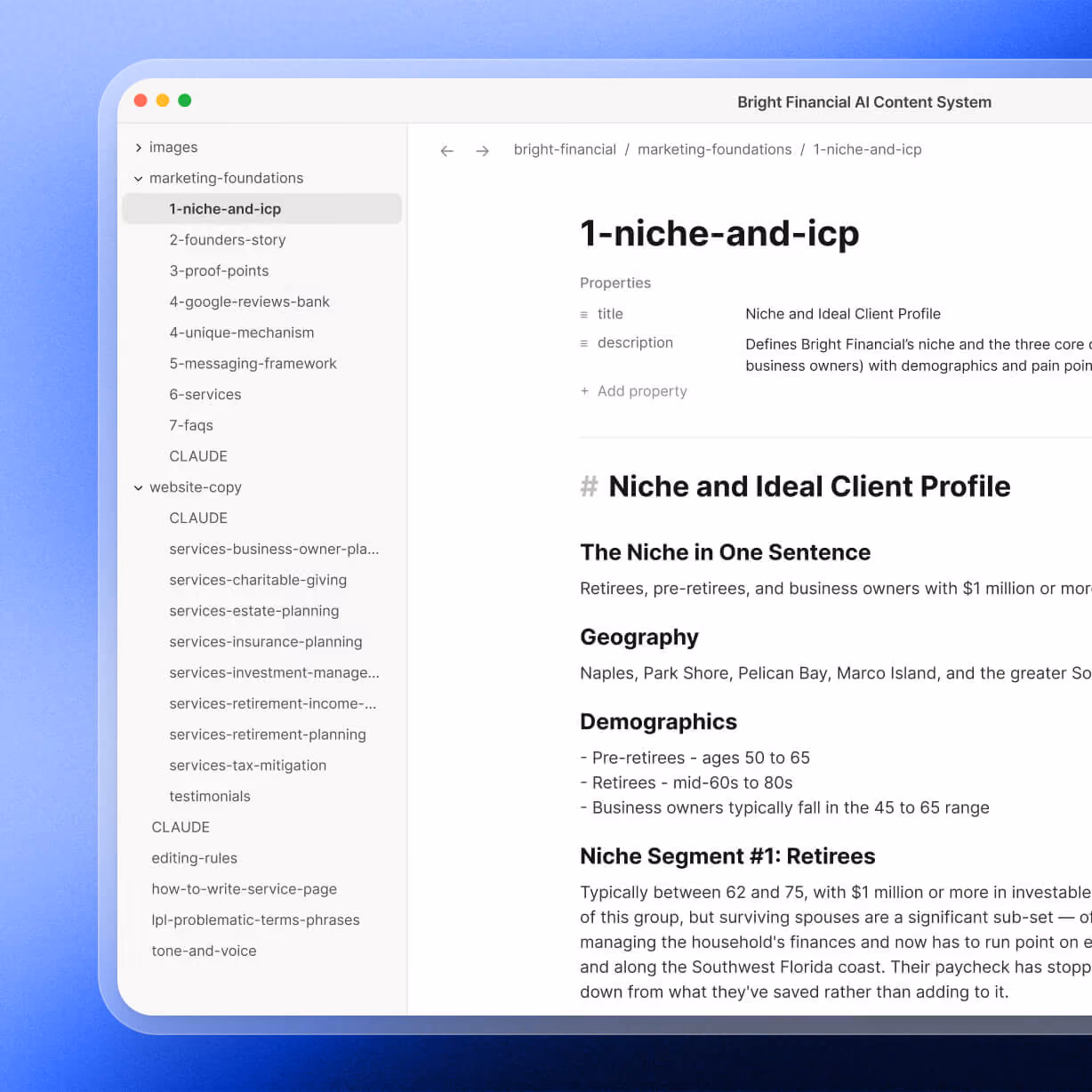
Task: Open the services-insurance-planning note
Action: [266, 642]
